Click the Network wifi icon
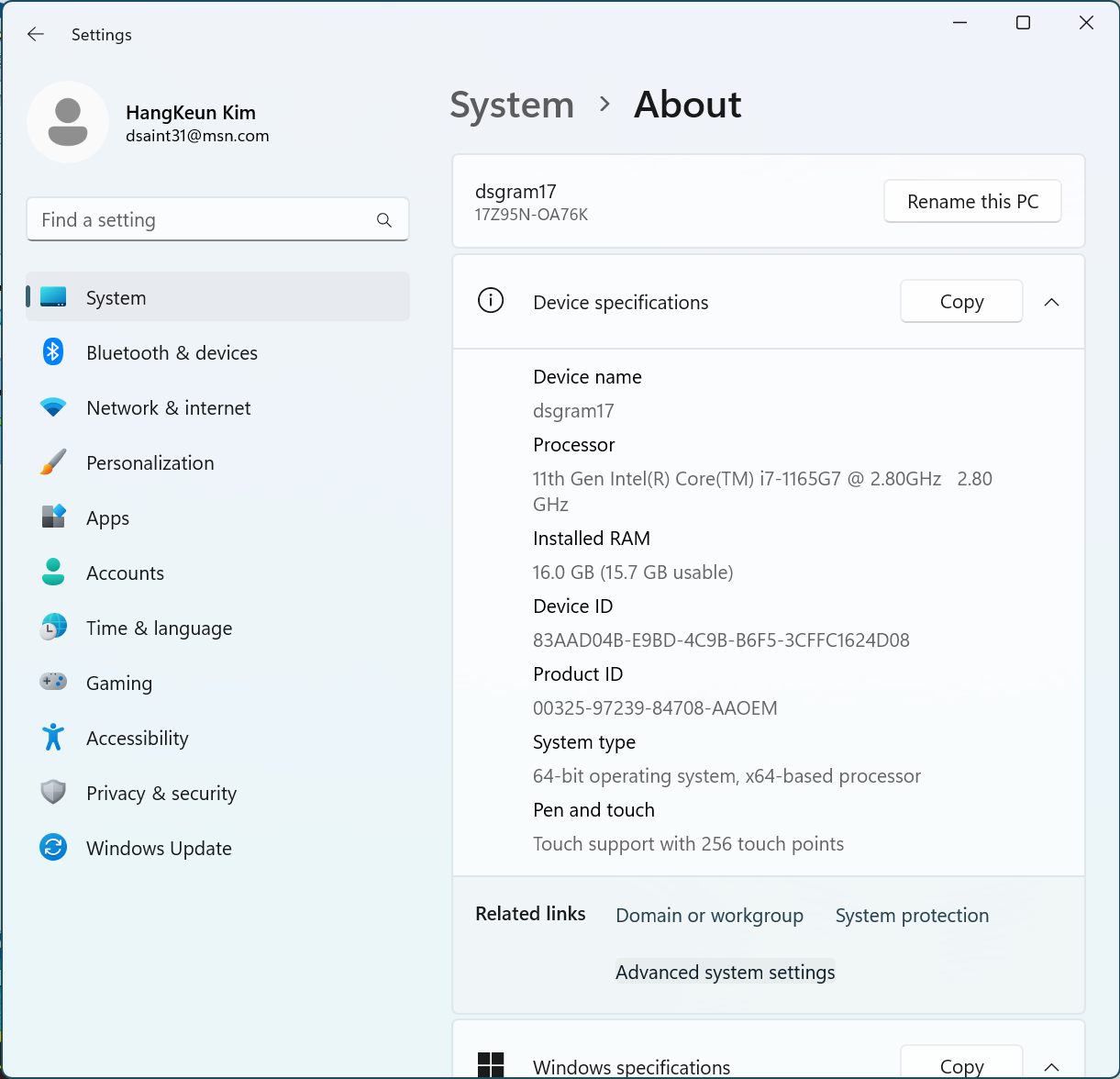 click(x=53, y=407)
